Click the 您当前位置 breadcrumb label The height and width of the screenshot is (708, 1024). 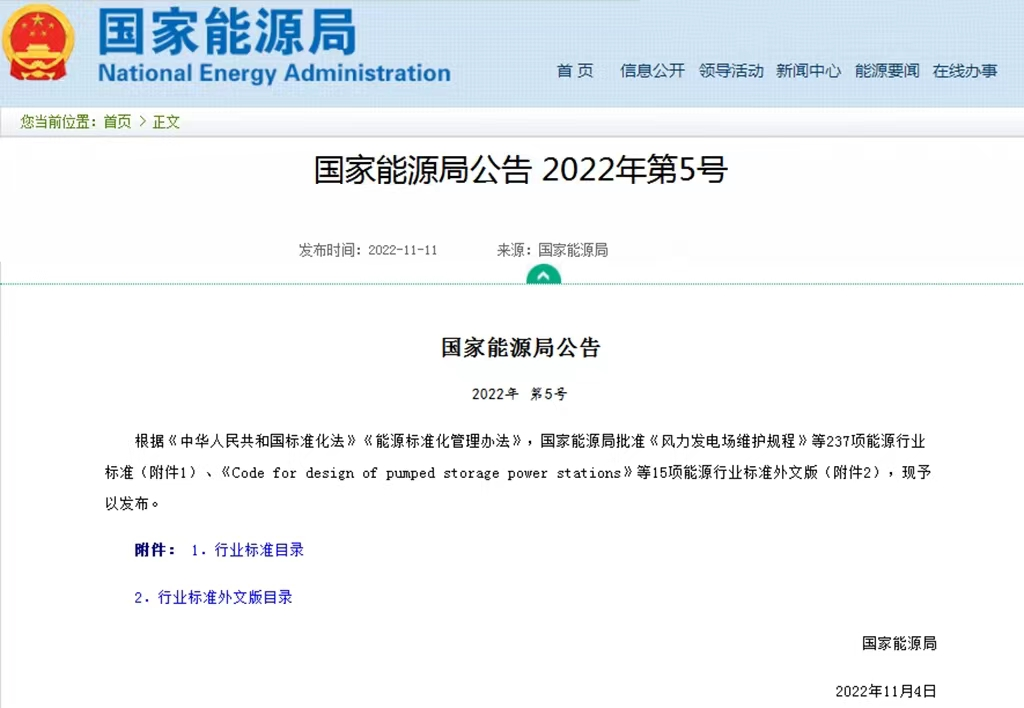pos(57,121)
